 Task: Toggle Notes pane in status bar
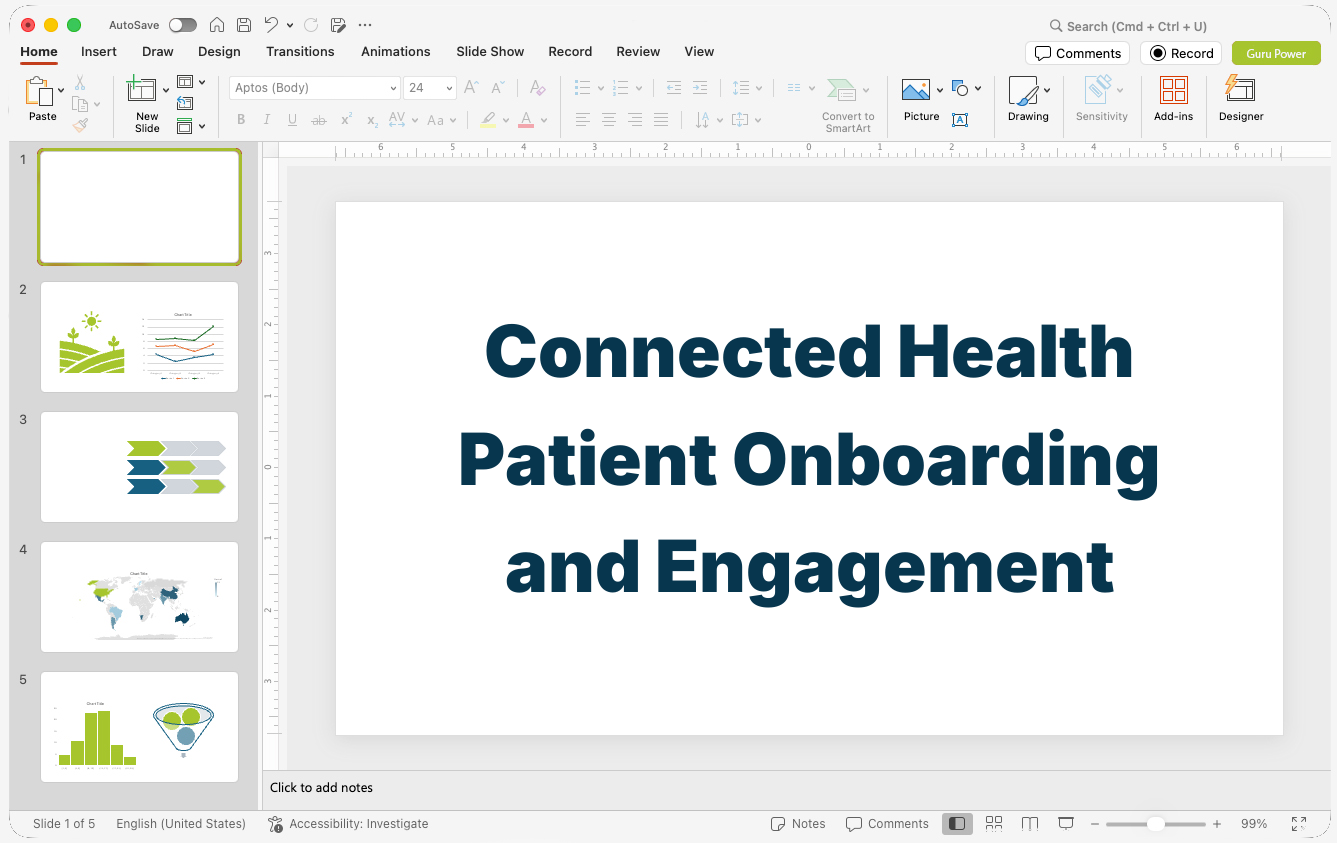[798, 824]
